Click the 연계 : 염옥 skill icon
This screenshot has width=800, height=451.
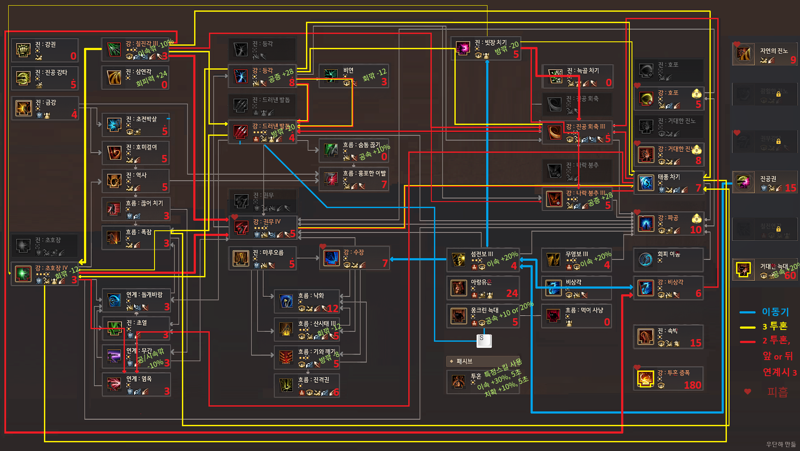pyautogui.click(x=114, y=384)
